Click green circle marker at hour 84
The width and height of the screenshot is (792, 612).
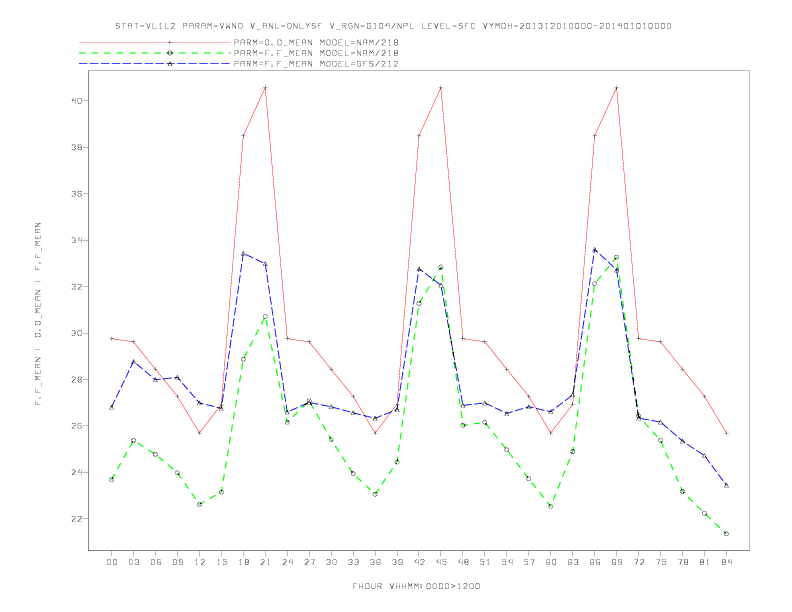(x=726, y=533)
